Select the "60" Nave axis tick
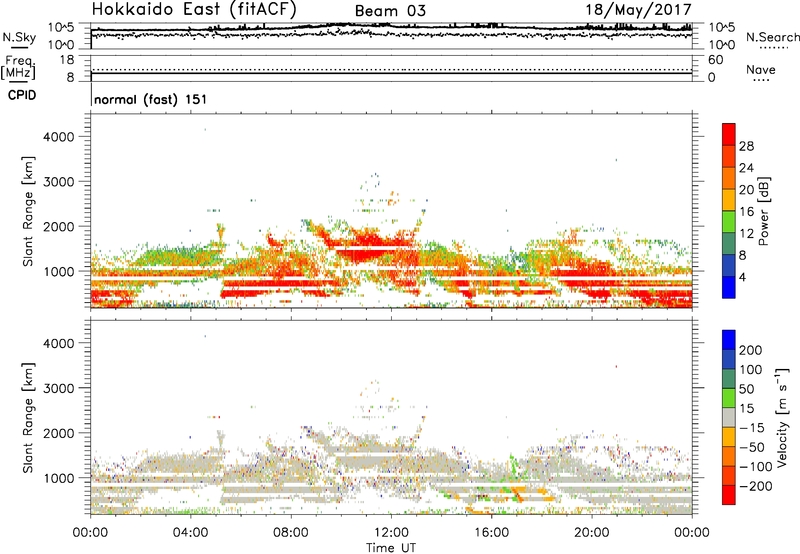Image resolution: width=800 pixels, height=554 pixels. [715, 60]
